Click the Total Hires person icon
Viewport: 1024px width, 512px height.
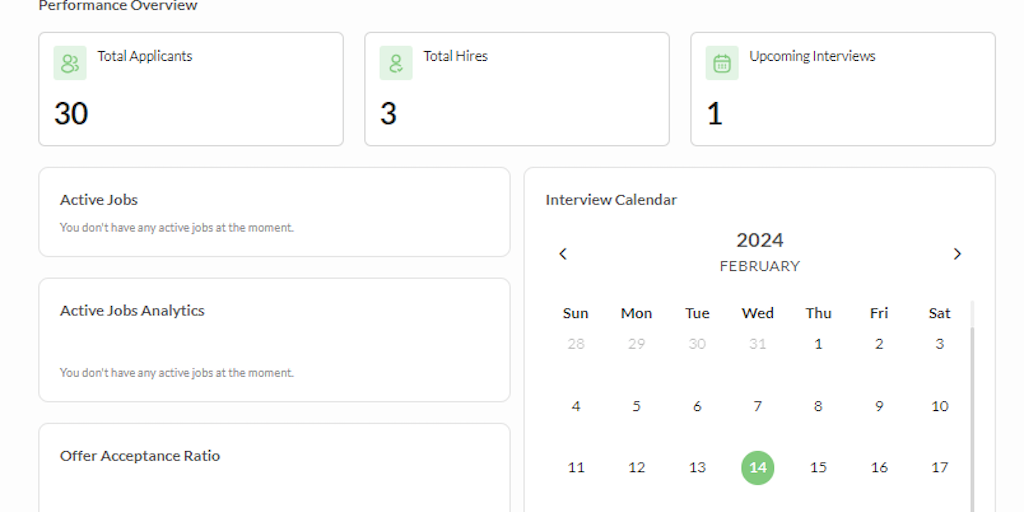[x=396, y=63]
